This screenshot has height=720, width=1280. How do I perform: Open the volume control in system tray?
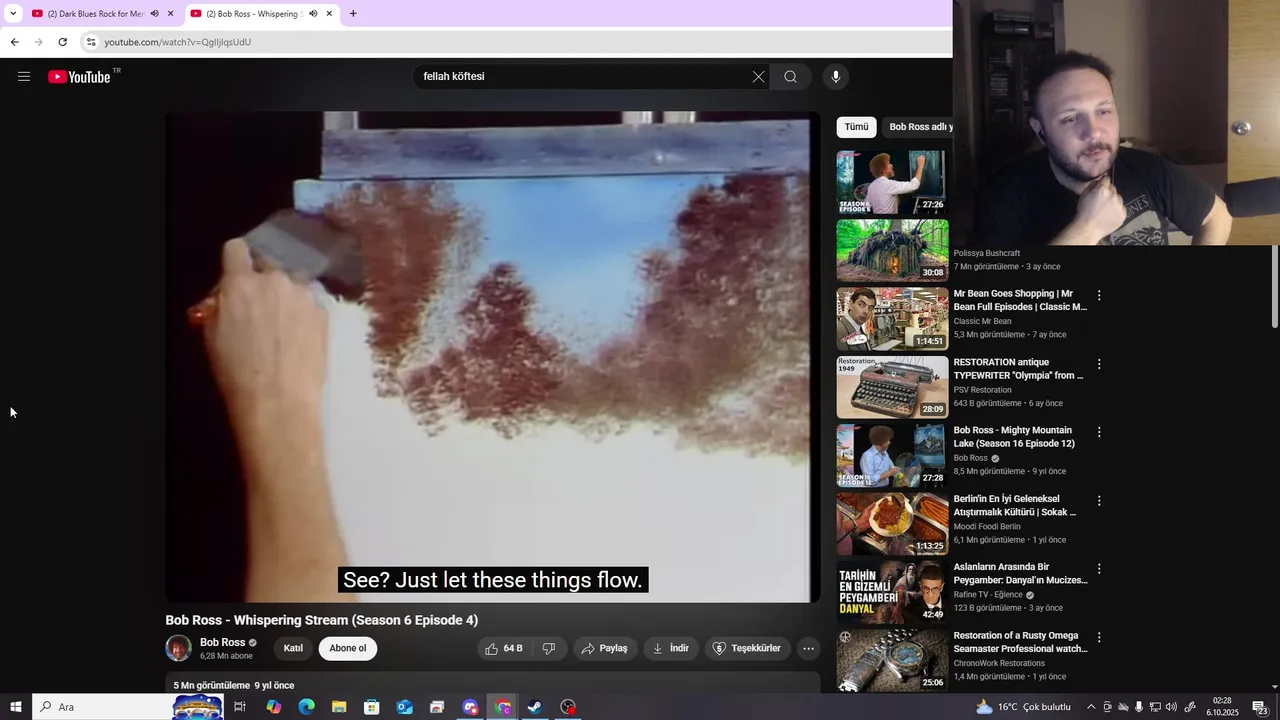click(x=1172, y=707)
